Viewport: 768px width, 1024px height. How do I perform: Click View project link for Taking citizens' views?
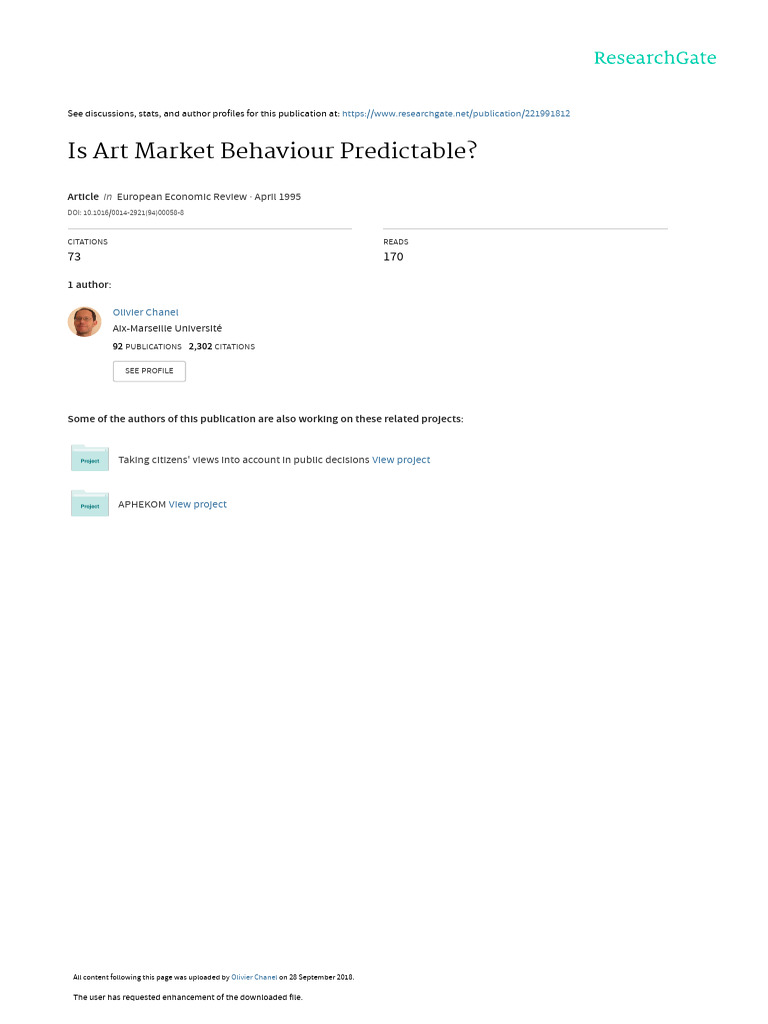pyautogui.click(x=401, y=460)
